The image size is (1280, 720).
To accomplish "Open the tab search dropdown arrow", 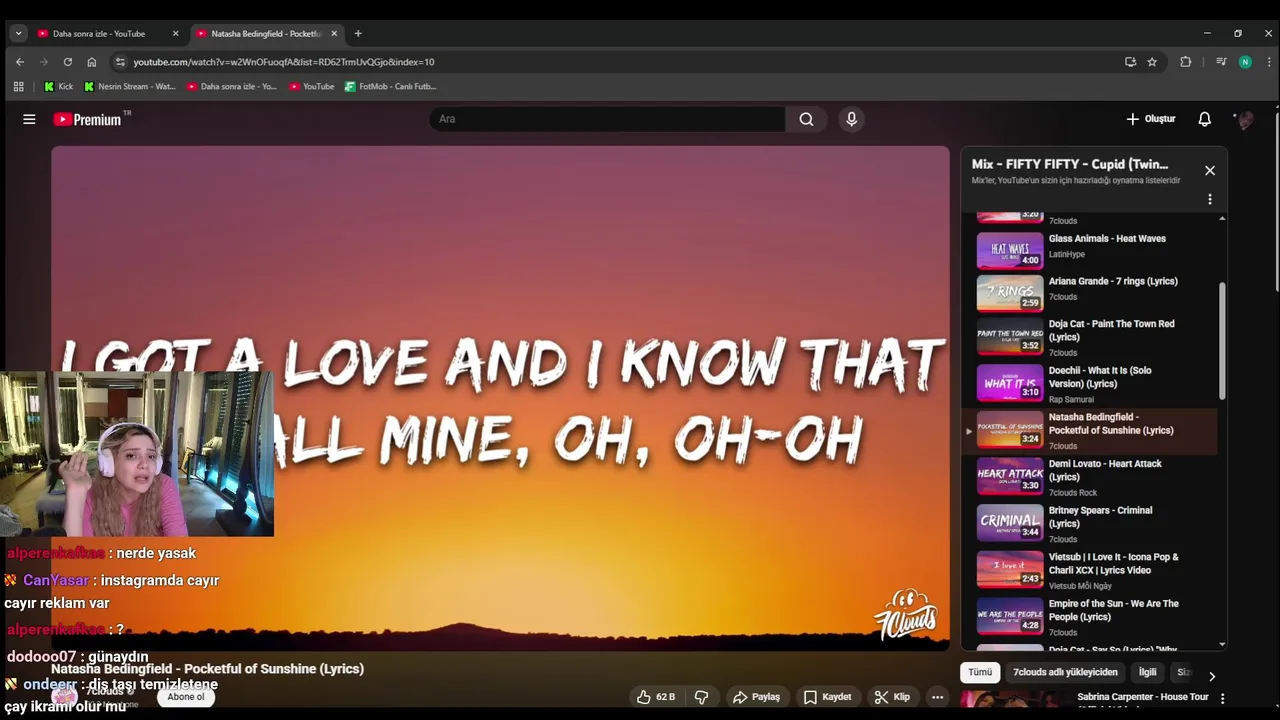I will click(x=18, y=33).
